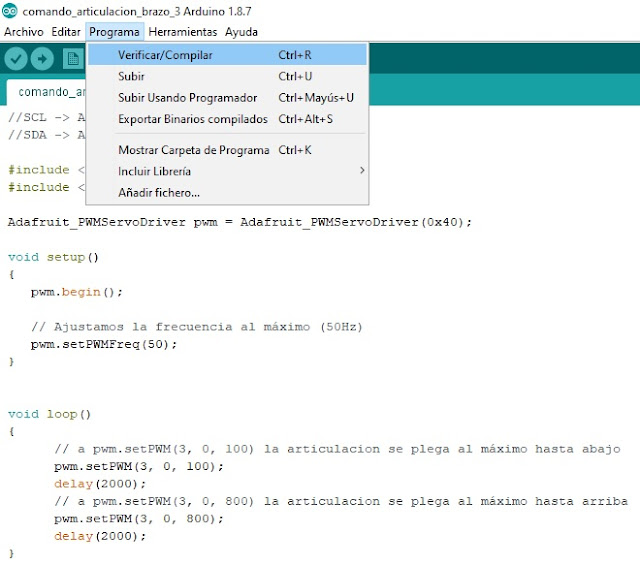Click the line pwm.setPWM(3, 0, 100);
This screenshot has width=640, height=565.
click(x=139, y=467)
